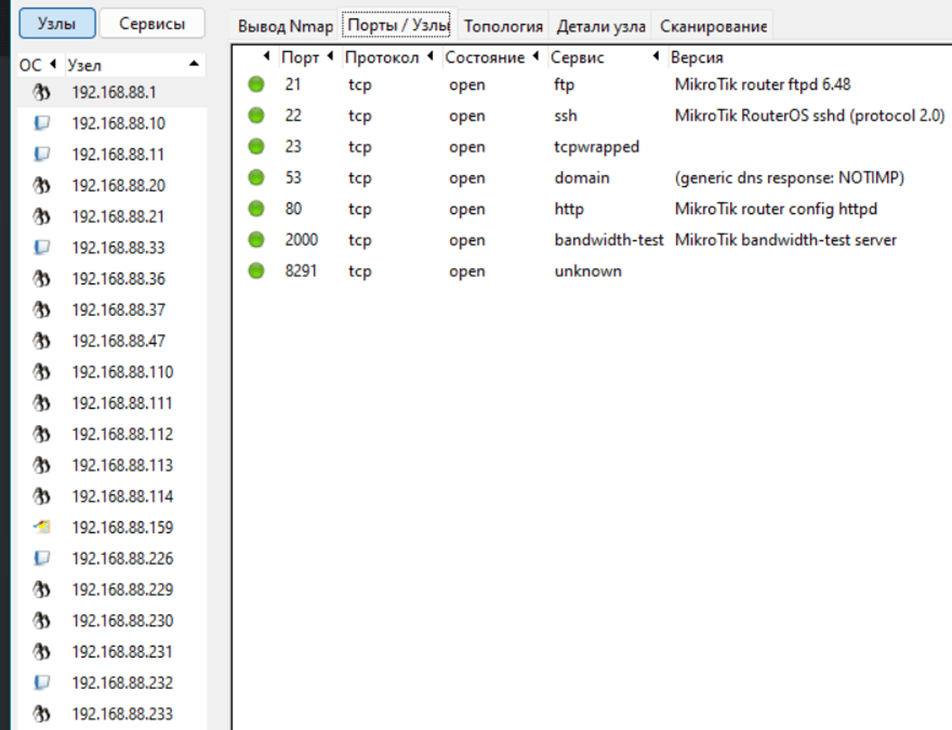The image size is (952, 730).
Task: Click the green status dot for port 80
Action: pos(257,209)
